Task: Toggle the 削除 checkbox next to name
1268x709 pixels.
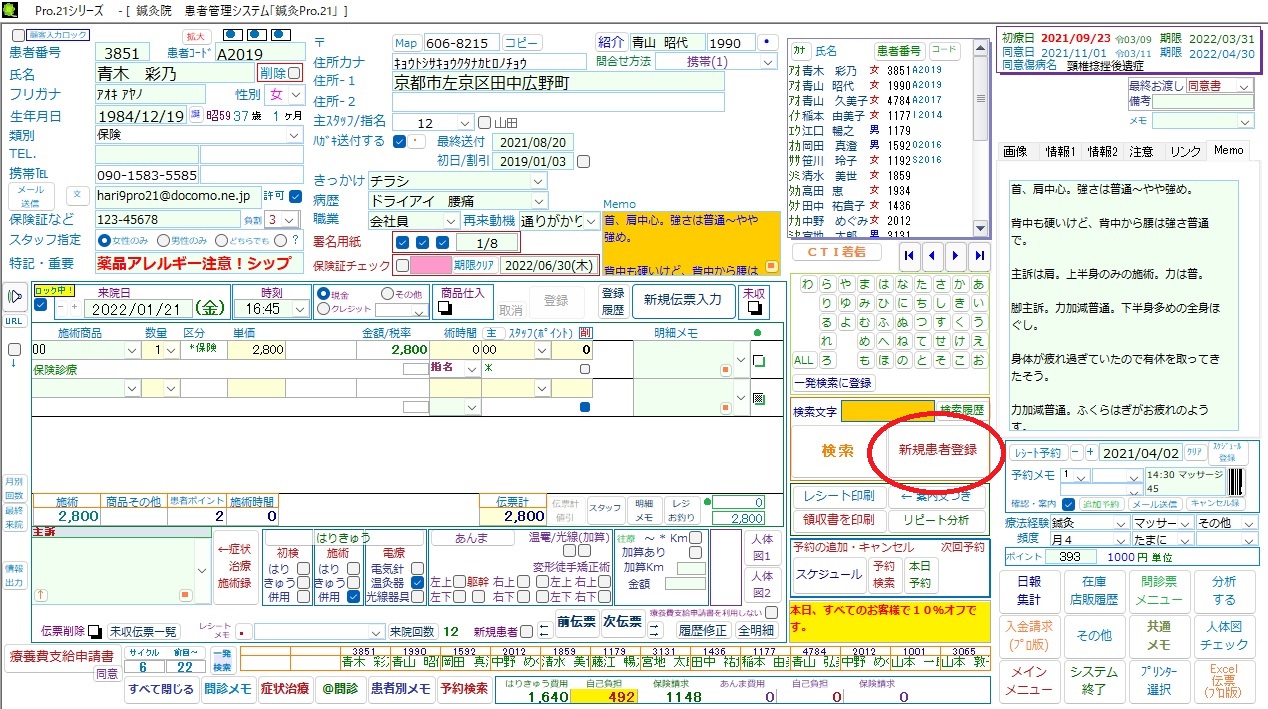Action: coord(294,73)
